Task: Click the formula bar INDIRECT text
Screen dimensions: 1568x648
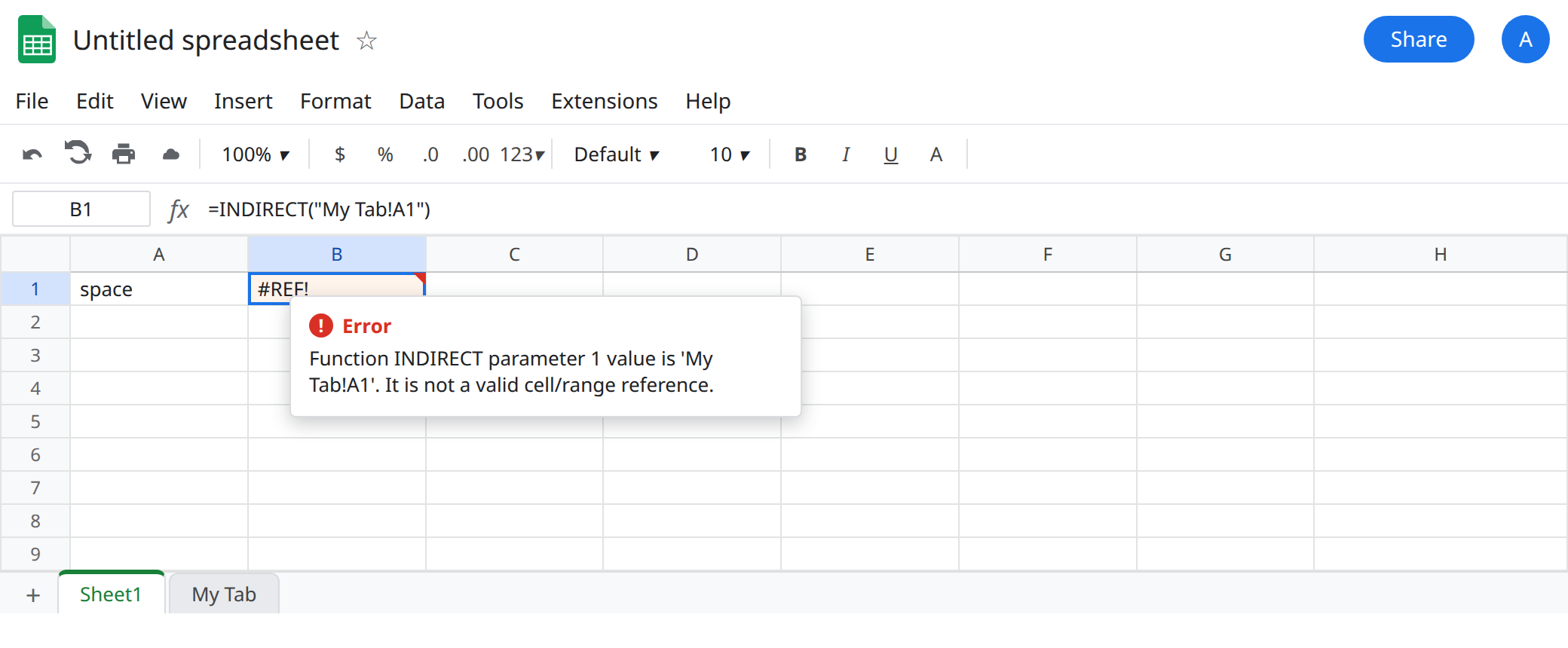Action: 319,209
